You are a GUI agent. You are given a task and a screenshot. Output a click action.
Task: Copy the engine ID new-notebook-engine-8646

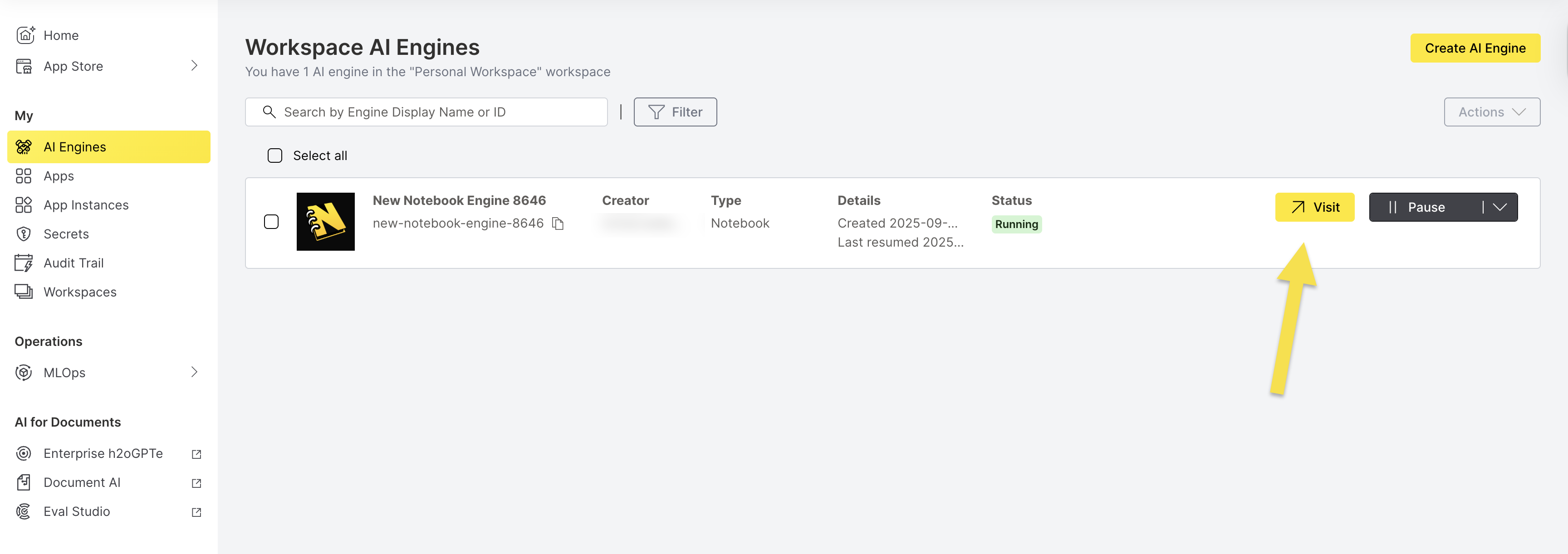558,224
